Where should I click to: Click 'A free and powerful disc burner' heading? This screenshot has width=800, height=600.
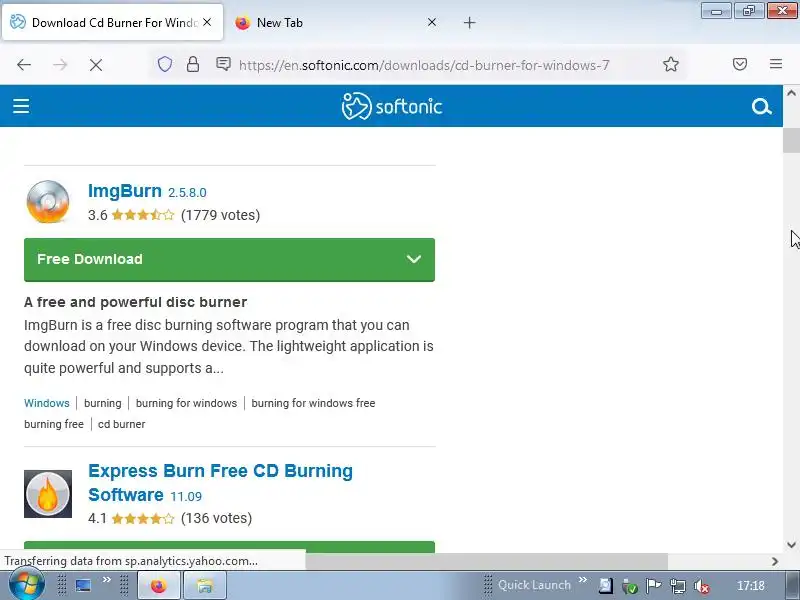pos(135,302)
